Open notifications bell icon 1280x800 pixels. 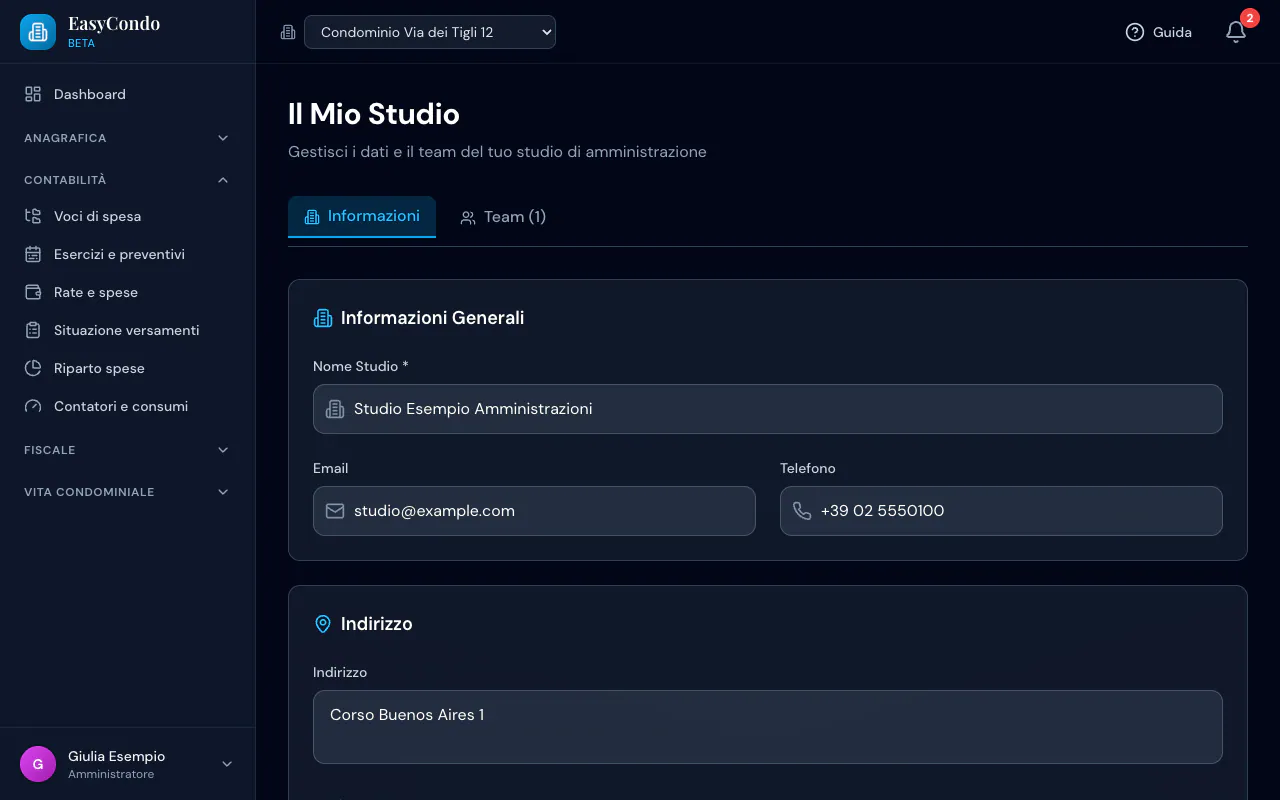point(1236,32)
